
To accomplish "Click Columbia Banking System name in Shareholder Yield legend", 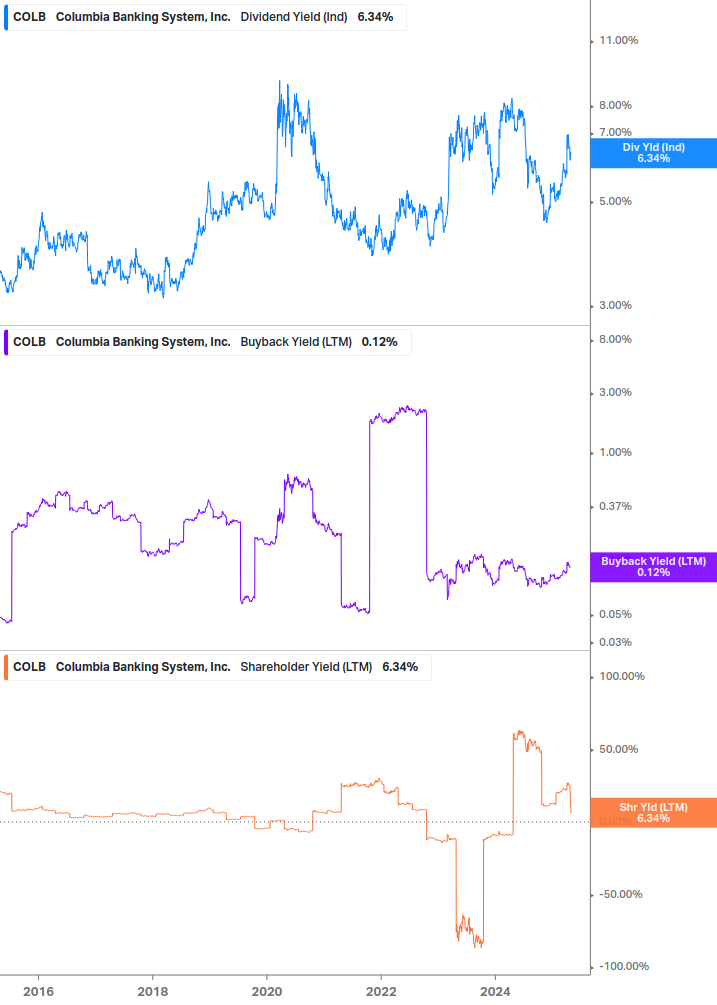I will coord(143,667).
